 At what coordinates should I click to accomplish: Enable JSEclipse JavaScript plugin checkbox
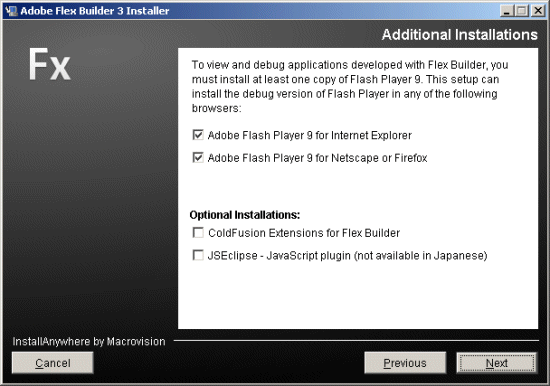pos(198,255)
